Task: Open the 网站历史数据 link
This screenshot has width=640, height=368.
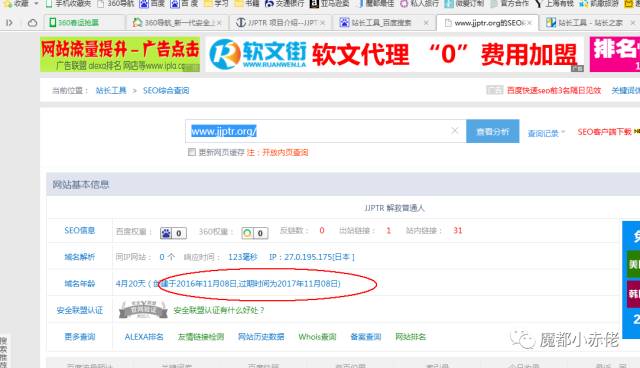Action: pos(261,337)
